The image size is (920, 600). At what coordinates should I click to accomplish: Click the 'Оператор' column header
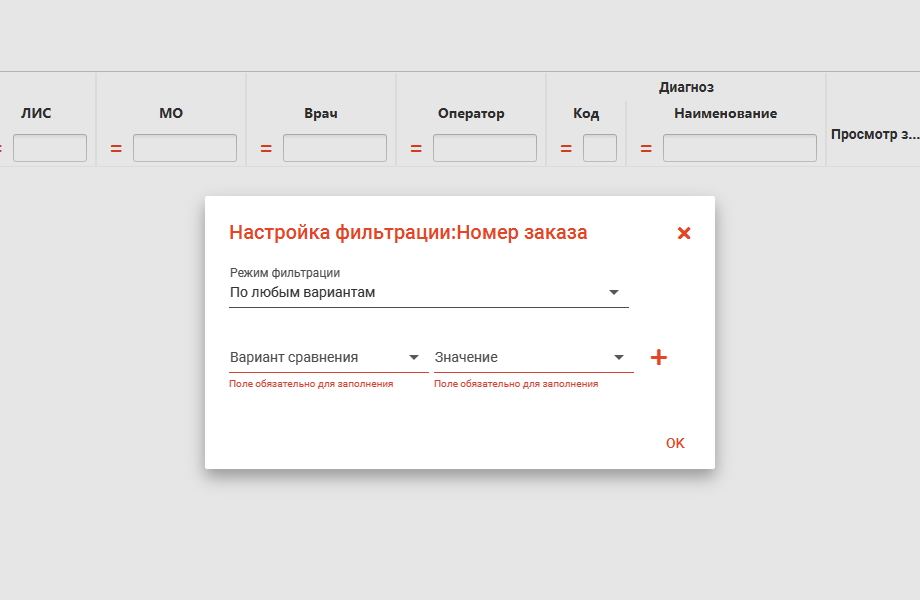pos(471,113)
